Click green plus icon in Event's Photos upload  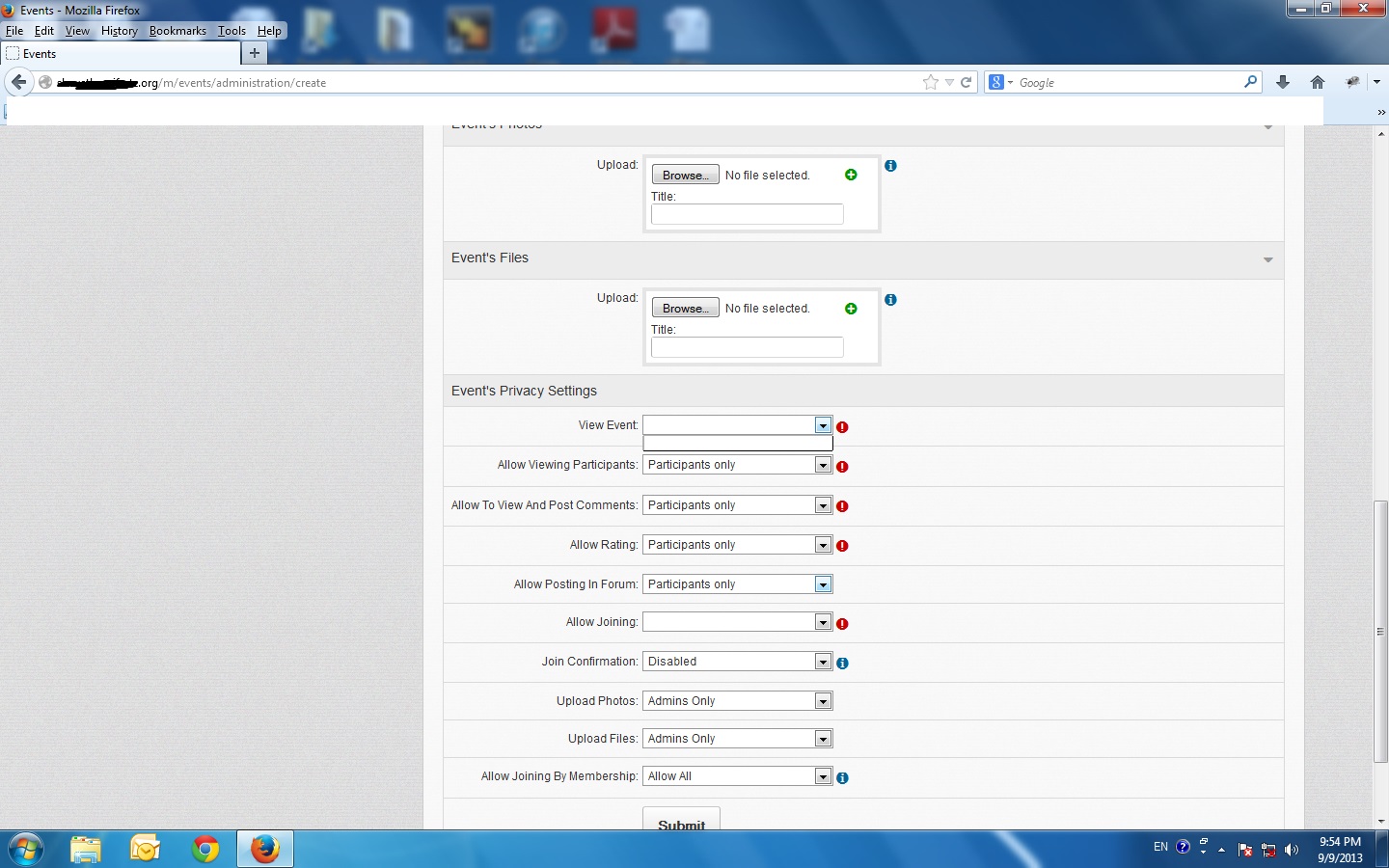(851, 175)
